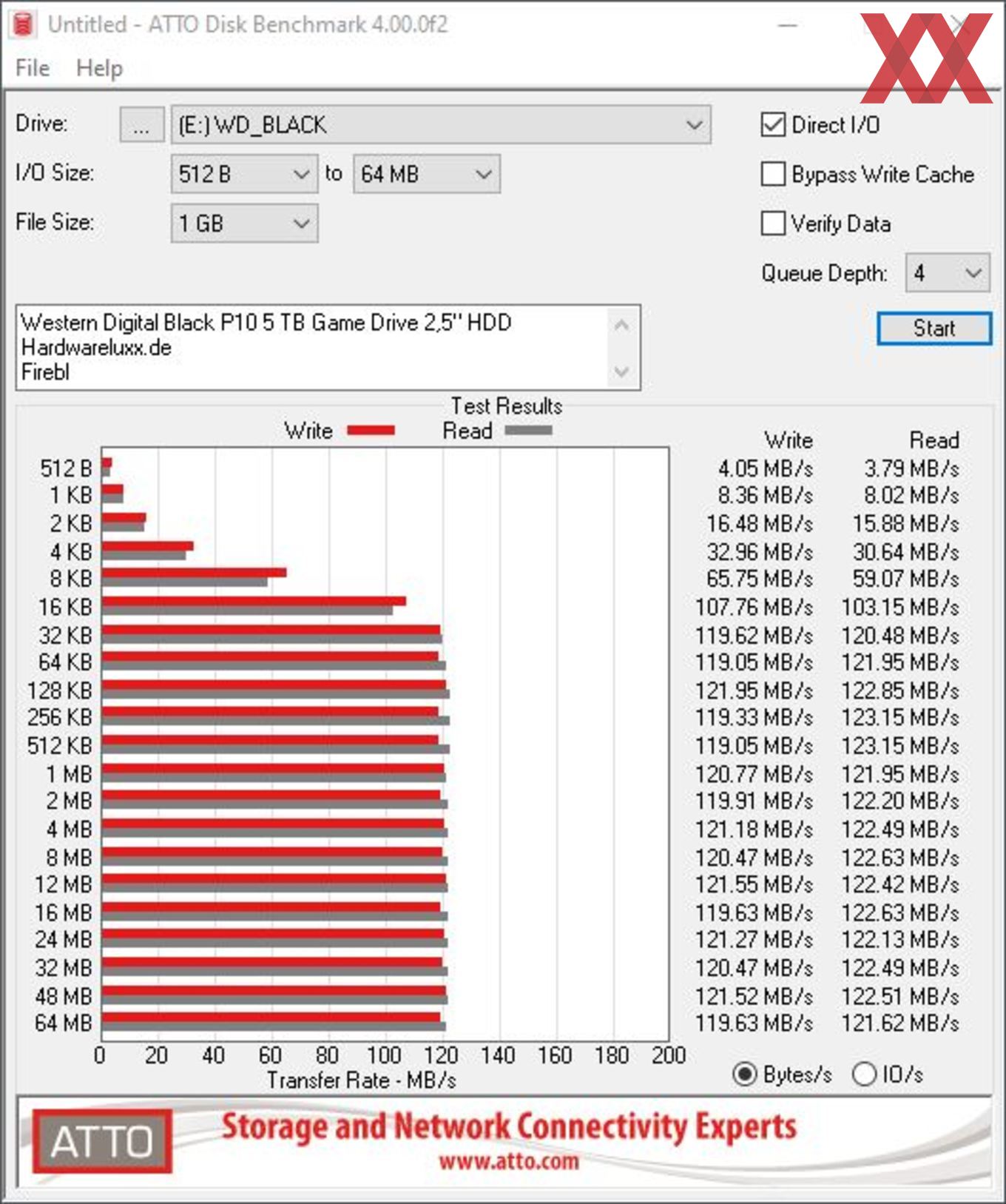Select the IO/s radio button
The image size is (1006, 1204).
[864, 1074]
